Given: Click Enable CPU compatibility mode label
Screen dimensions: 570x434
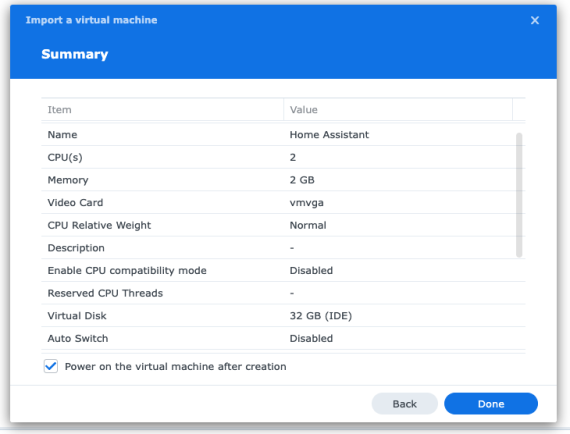Looking at the screenshot, I should pyautogui.click(x=127, y=270).
